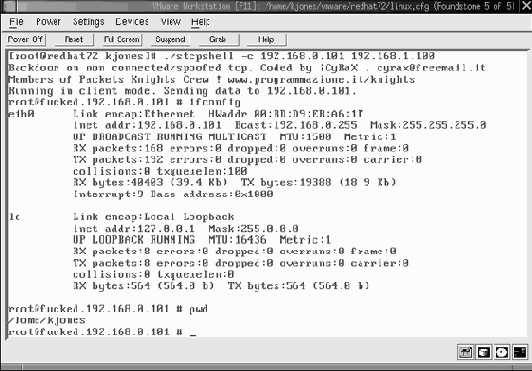Click the Reset toolbar button
This screenshot has height=371, width=532.
tap(74, 39)
